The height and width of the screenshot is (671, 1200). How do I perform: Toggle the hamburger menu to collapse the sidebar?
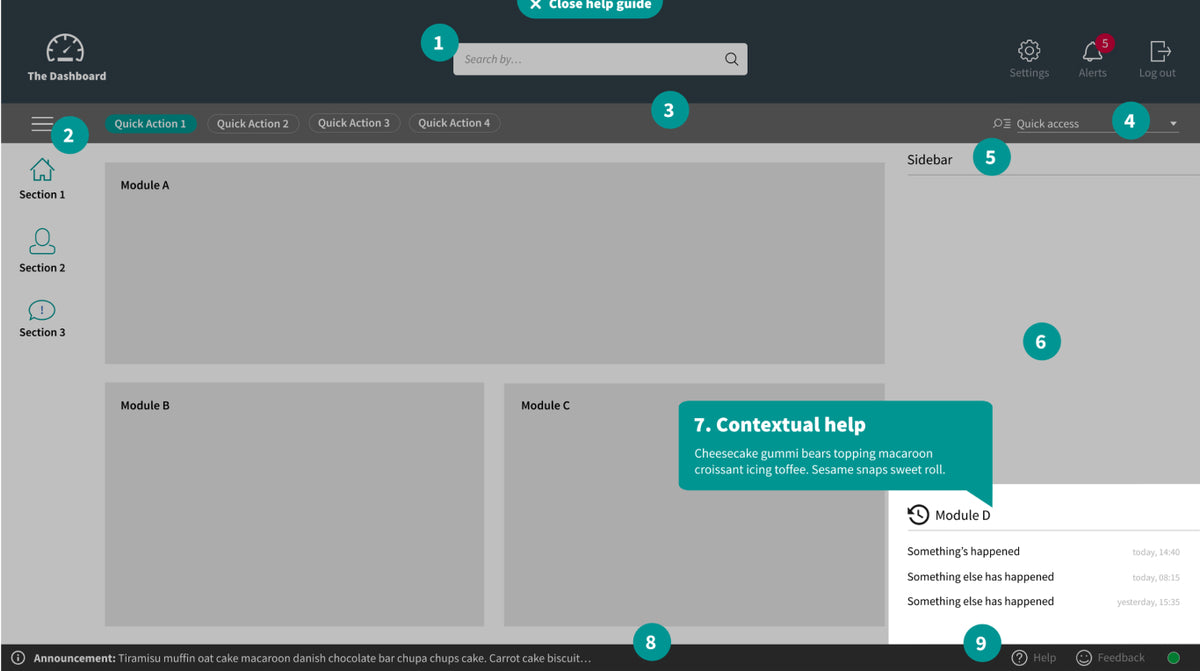42,123
